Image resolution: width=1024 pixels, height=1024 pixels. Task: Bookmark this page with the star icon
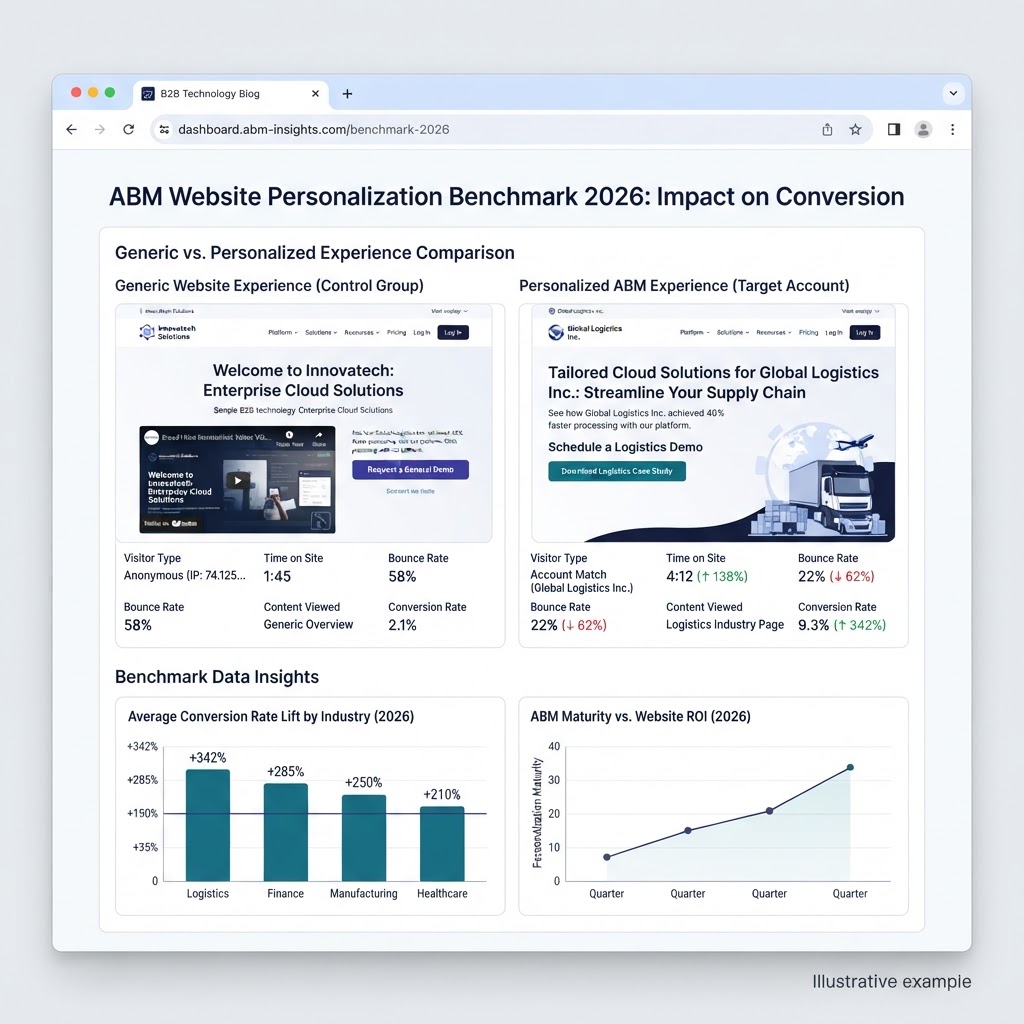pyautogui.click(x=856, y=129)
